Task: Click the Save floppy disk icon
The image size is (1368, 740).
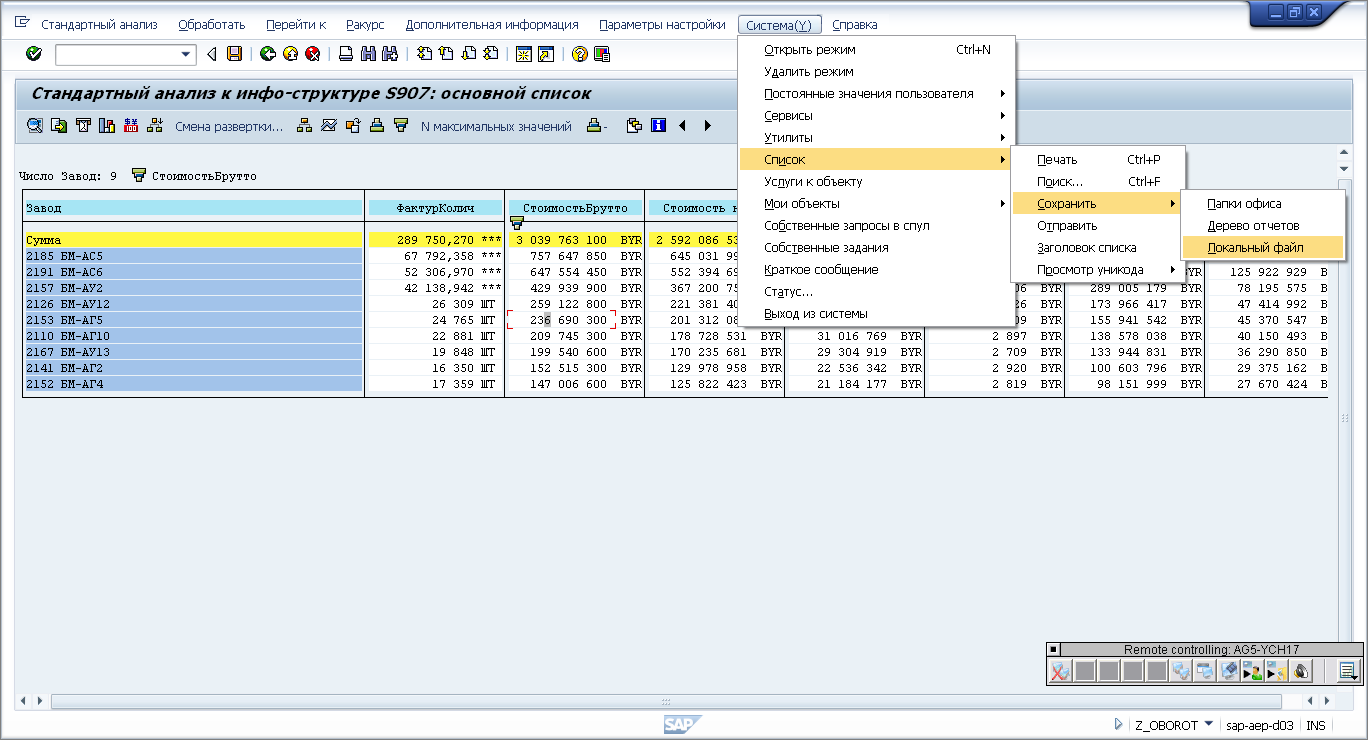Action: click(x=235, y=54)
